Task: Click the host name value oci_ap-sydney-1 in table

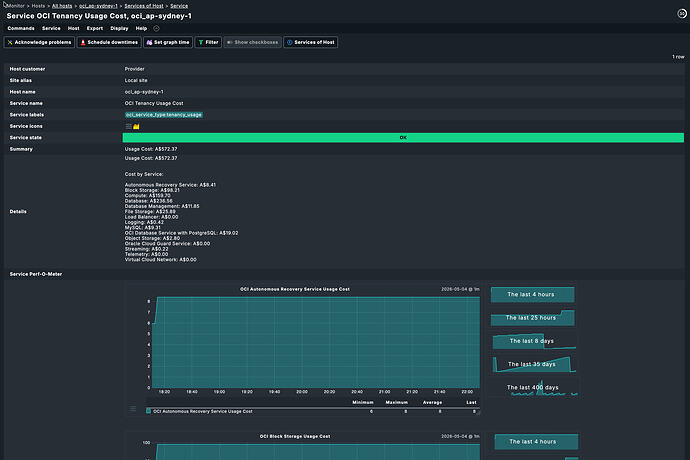Action: (144, 92)
